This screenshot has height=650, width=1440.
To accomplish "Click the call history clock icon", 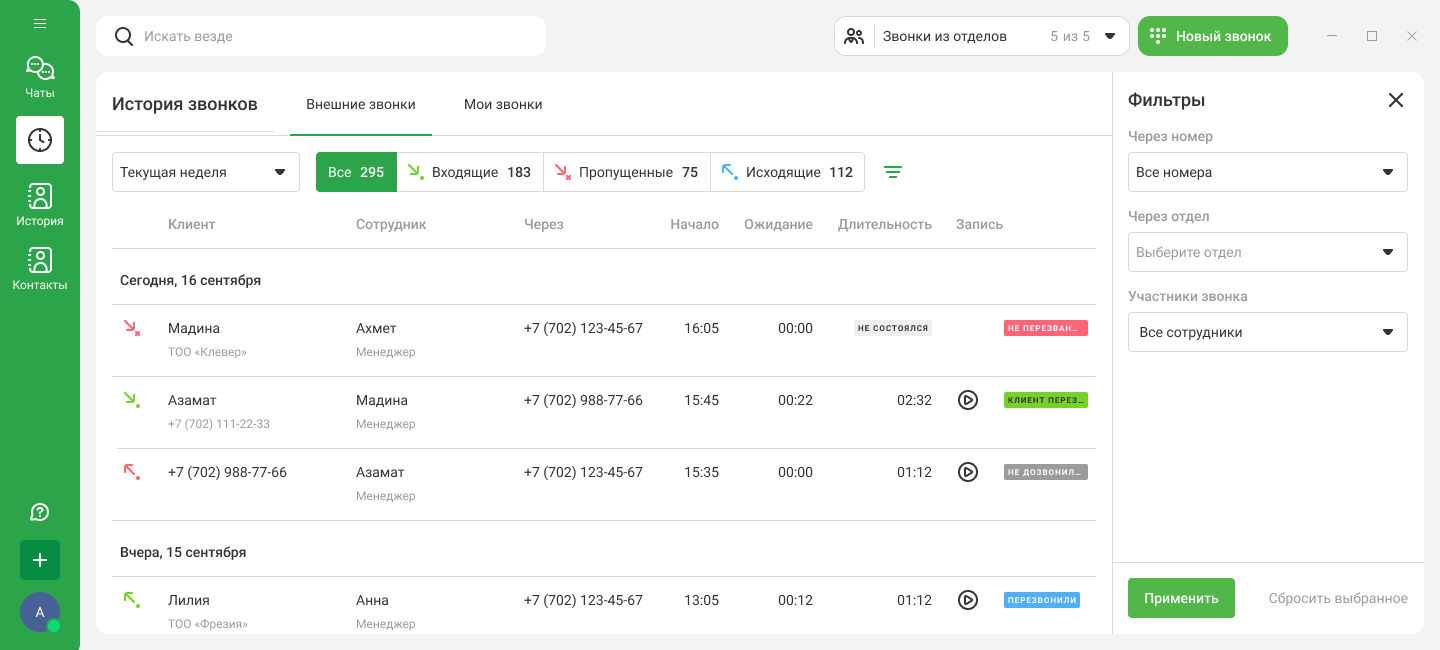I will (40, 140).
